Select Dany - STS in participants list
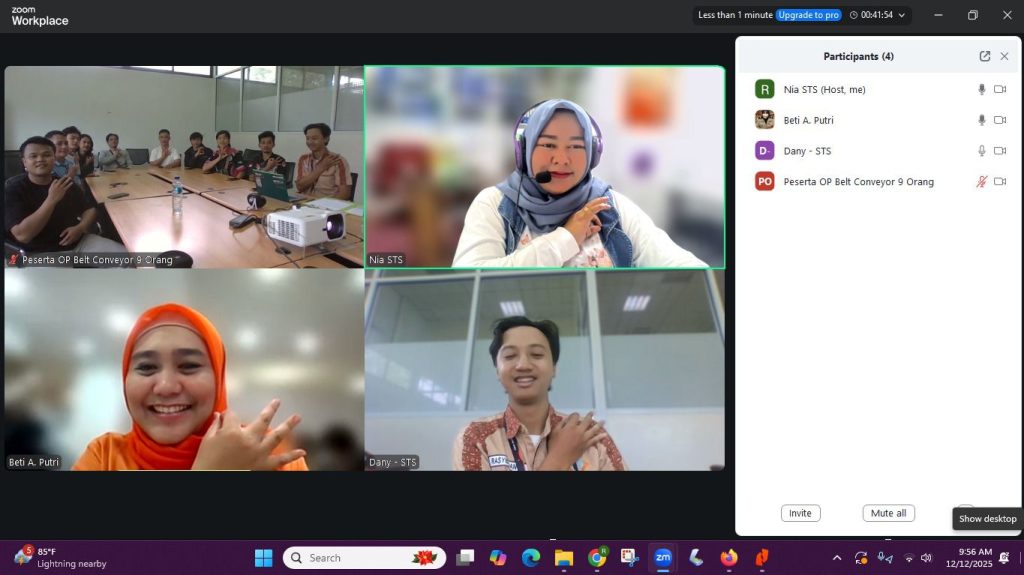This screenshot has height=575, width=1024. 807,151
